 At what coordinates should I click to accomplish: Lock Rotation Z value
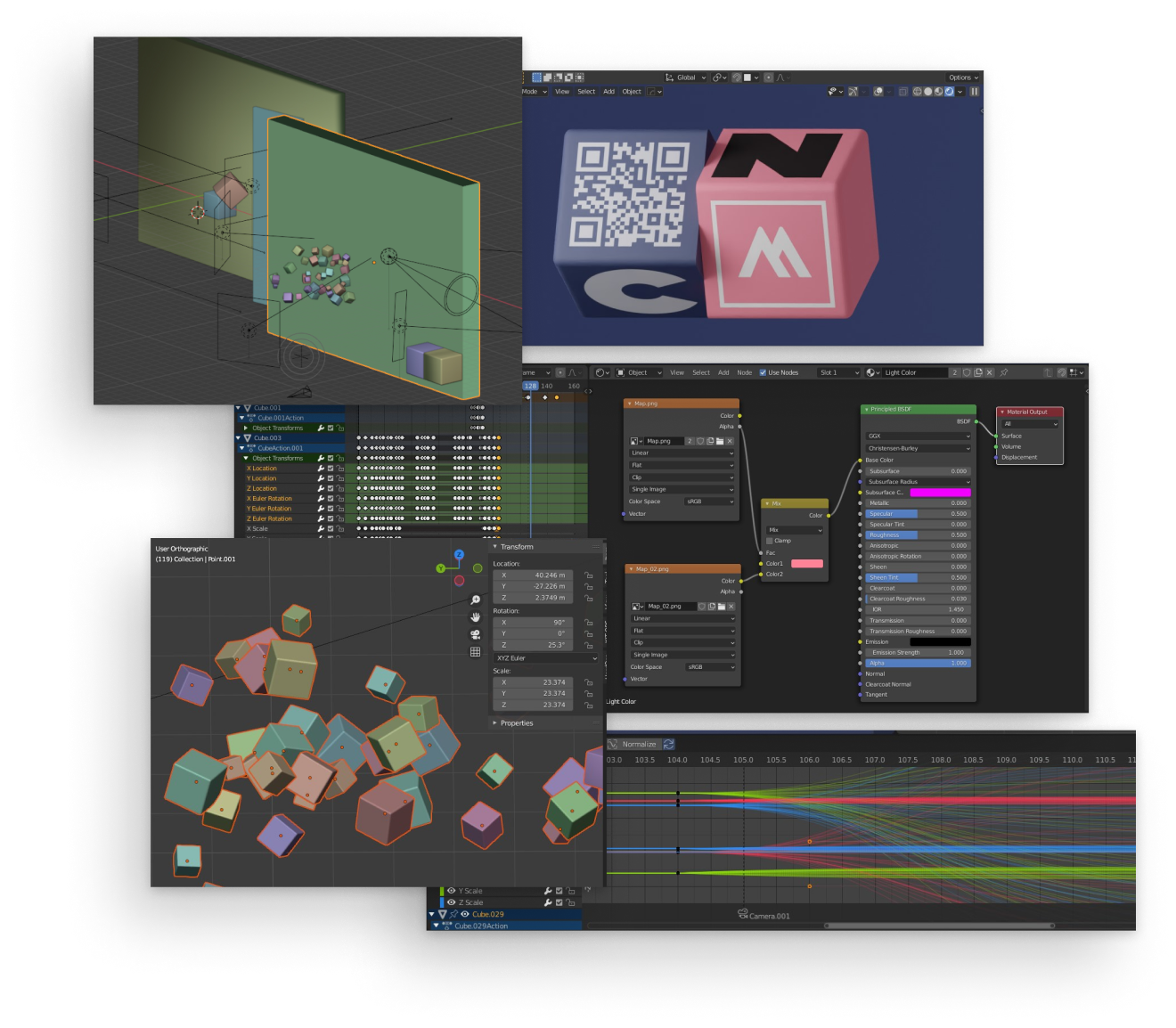point(589,645)
